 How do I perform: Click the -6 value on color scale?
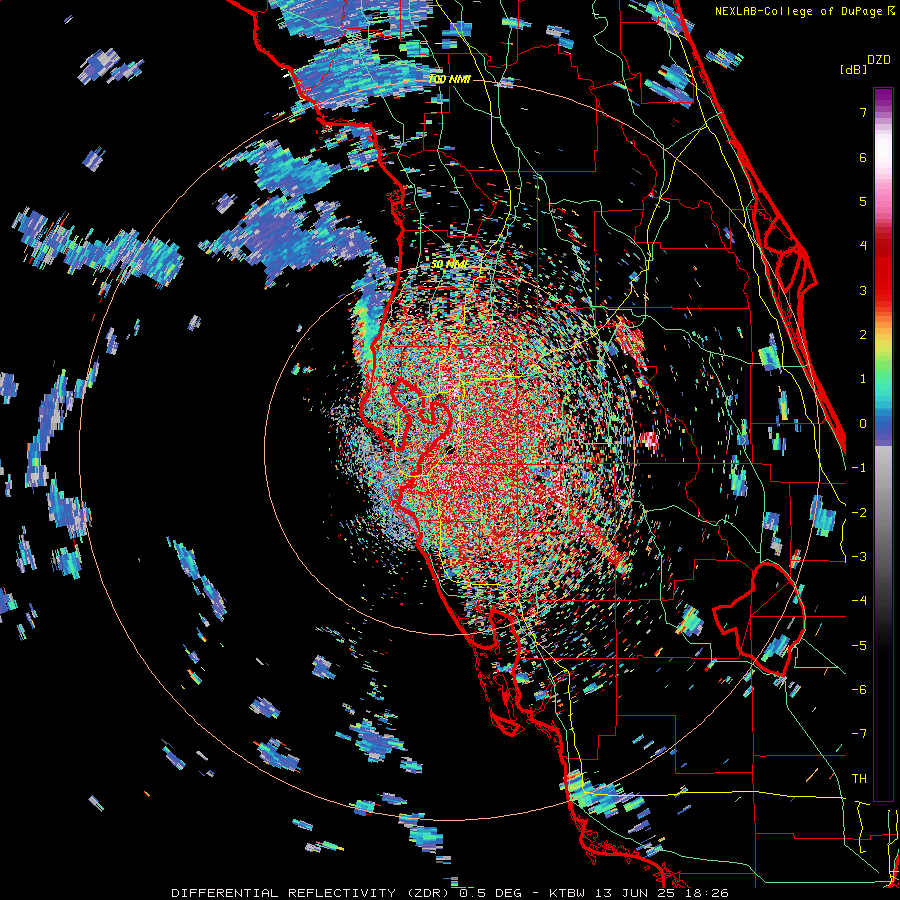(x=859, y=690)
